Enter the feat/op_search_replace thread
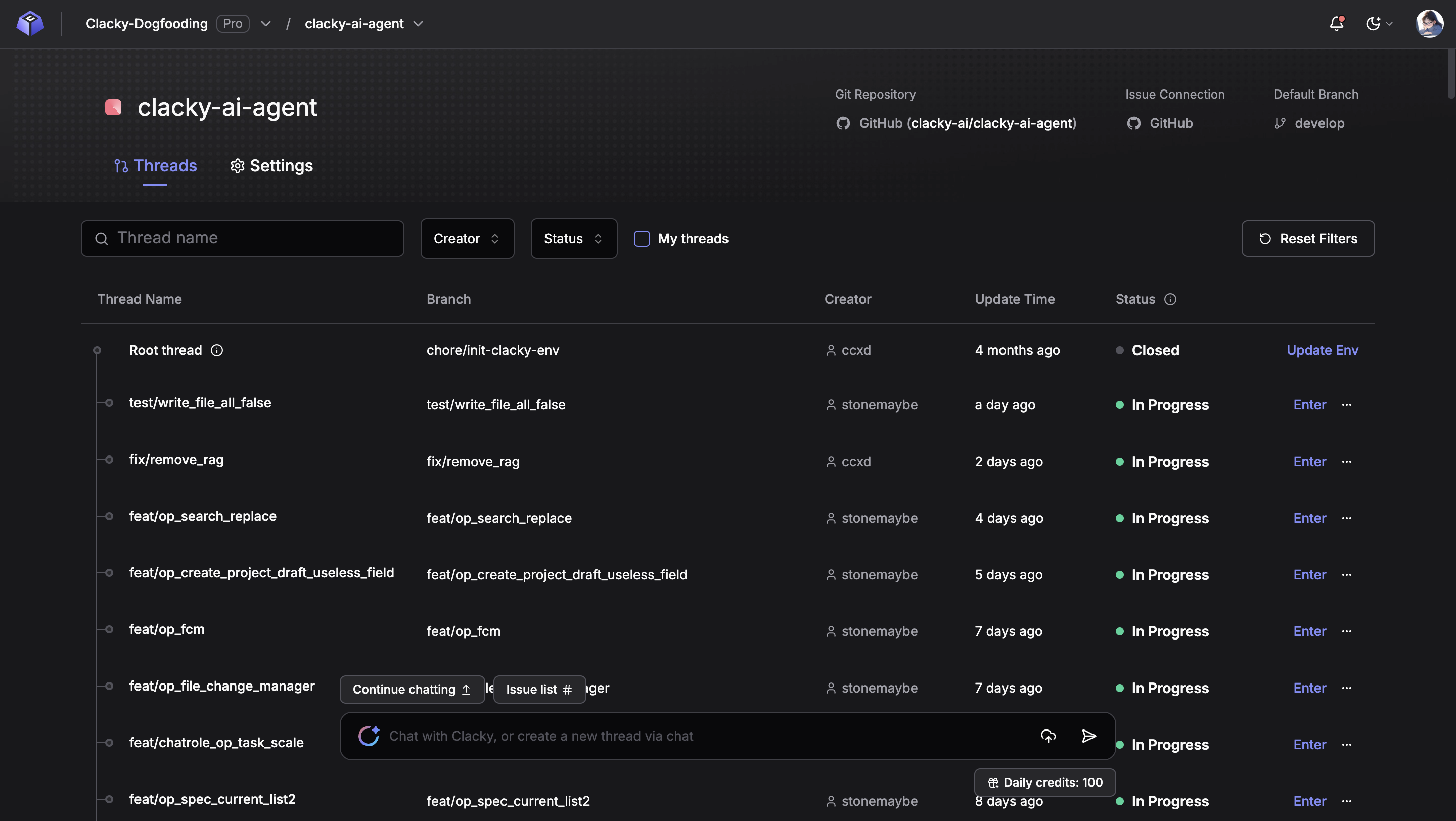 coord(1309,518)
